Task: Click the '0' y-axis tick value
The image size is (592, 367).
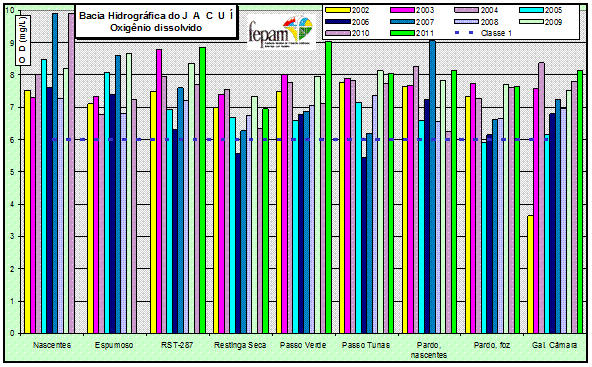Action: point(12,333)
